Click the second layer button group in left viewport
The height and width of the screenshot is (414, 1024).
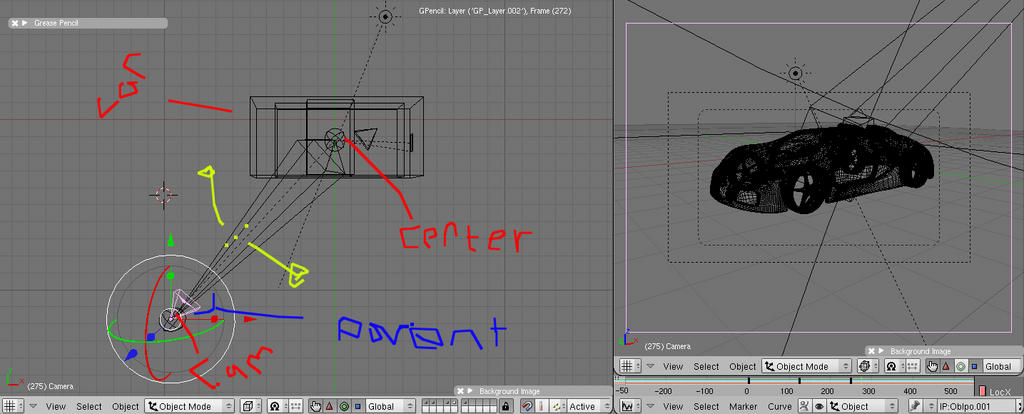coord(479,406)
